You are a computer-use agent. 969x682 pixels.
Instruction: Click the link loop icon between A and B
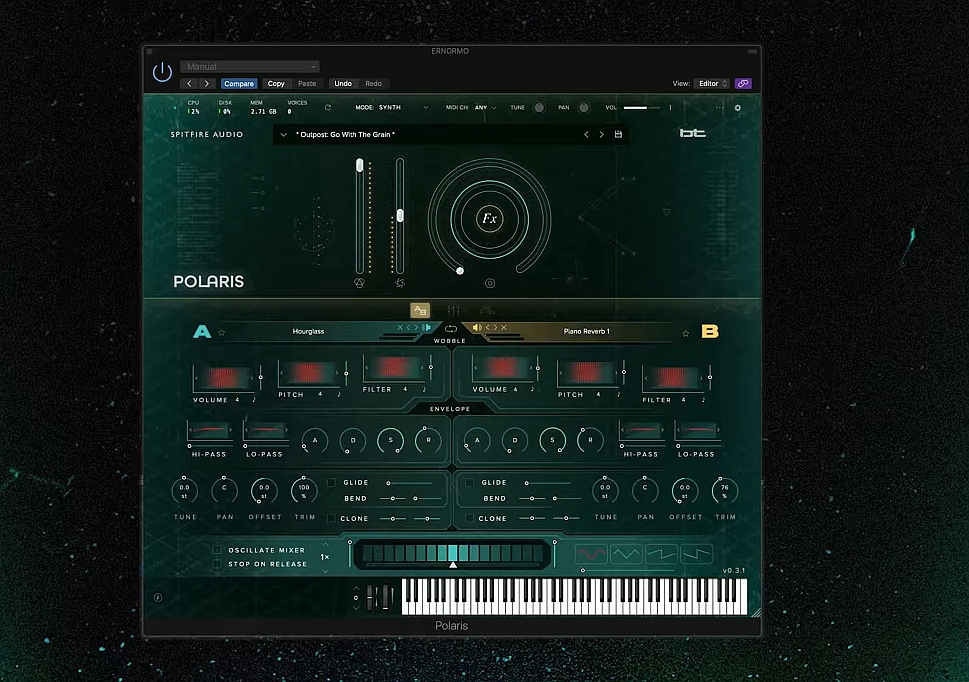[451, 329]
